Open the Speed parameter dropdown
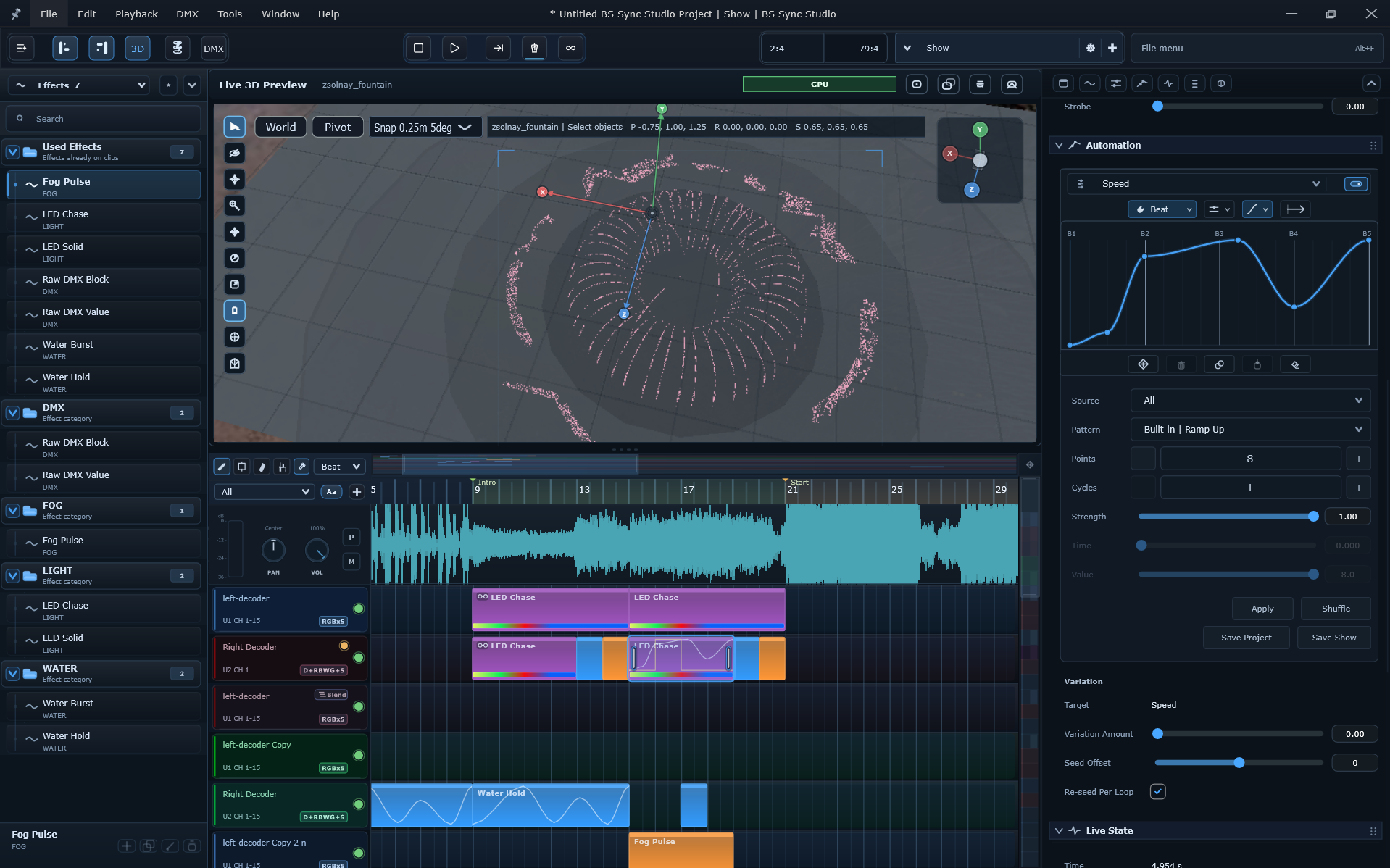 tap(1200, 184)
